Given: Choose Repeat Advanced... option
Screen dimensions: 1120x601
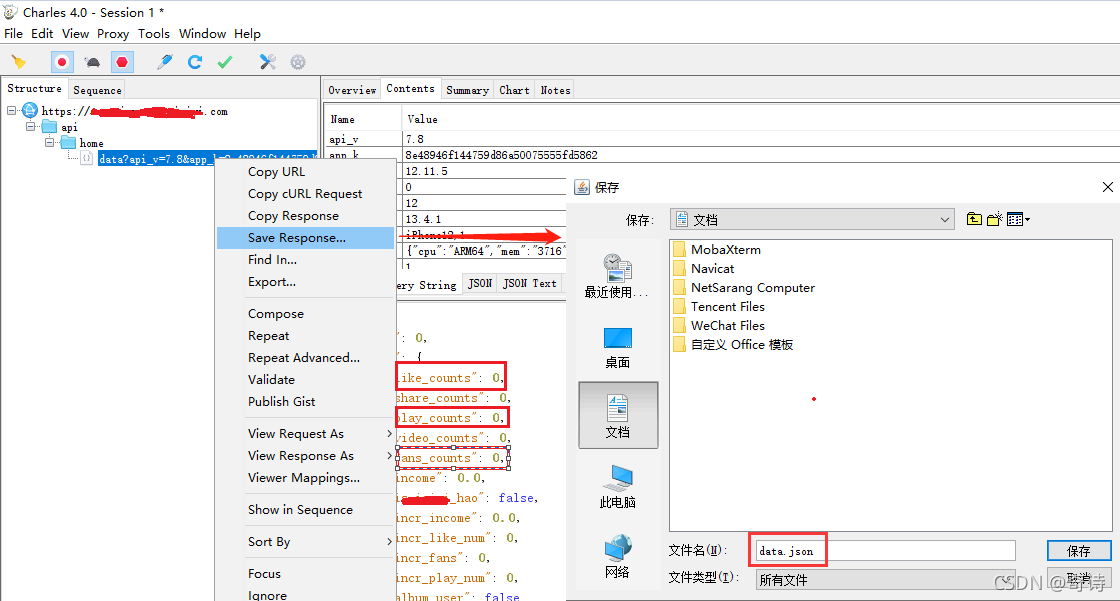Looking at the screenshot, I should [x=305, y=358].
